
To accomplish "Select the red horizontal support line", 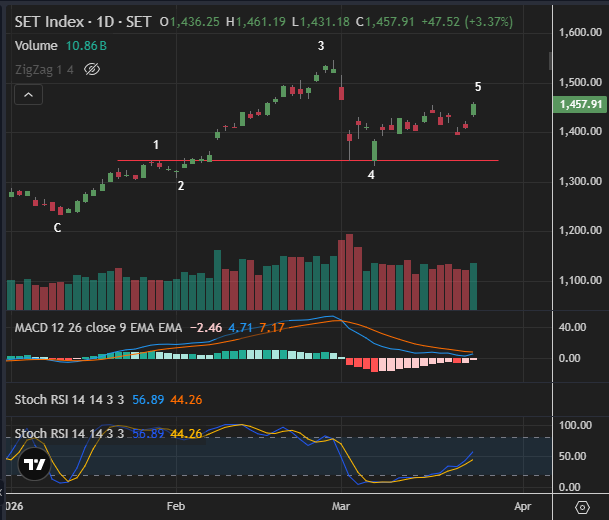I will [x=308, y=160].
